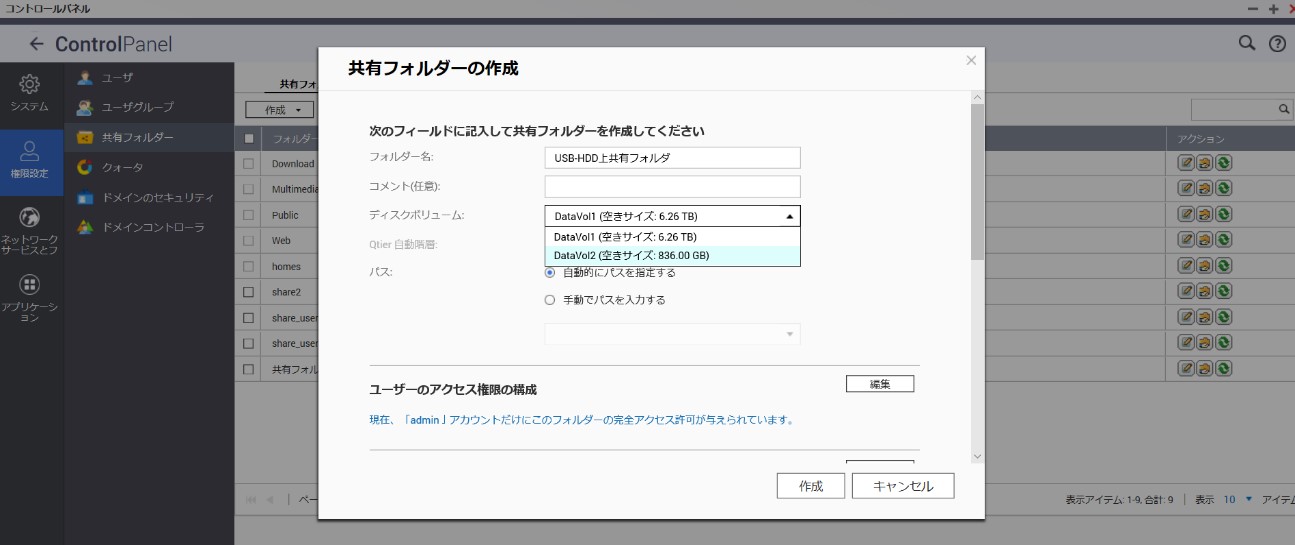The image size is (1295, 545).
Task: Select 自動的にパスを指定する radio button
Action: coord(549,272)
